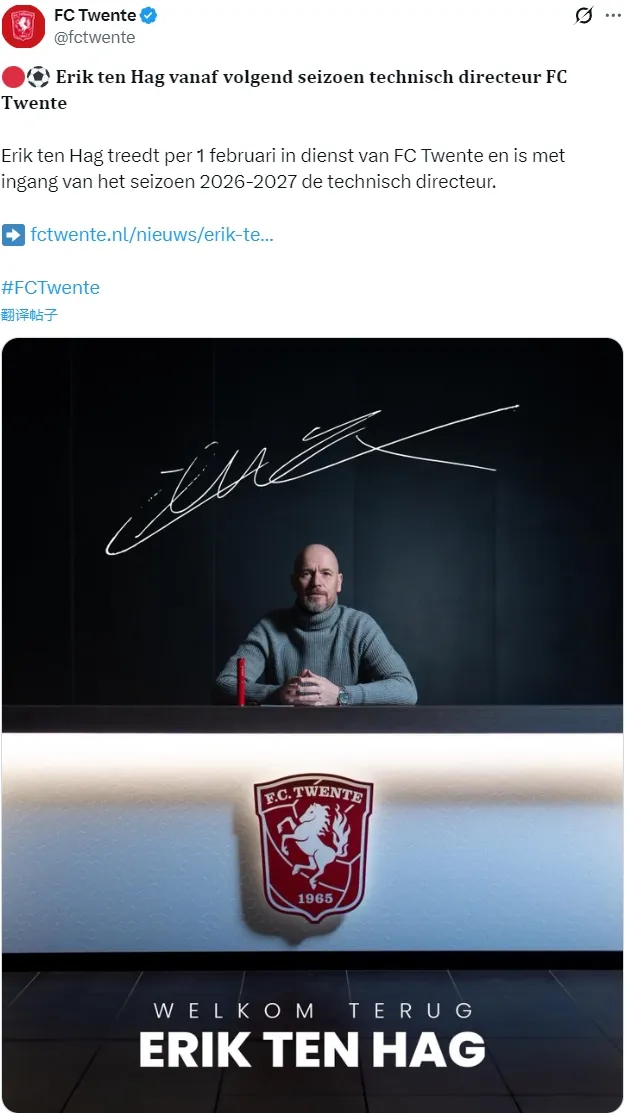Click the large ERIK TEN HAG title
Image resolution: width=627 pixels, height=1113 pixels.
click(312, 1049)
